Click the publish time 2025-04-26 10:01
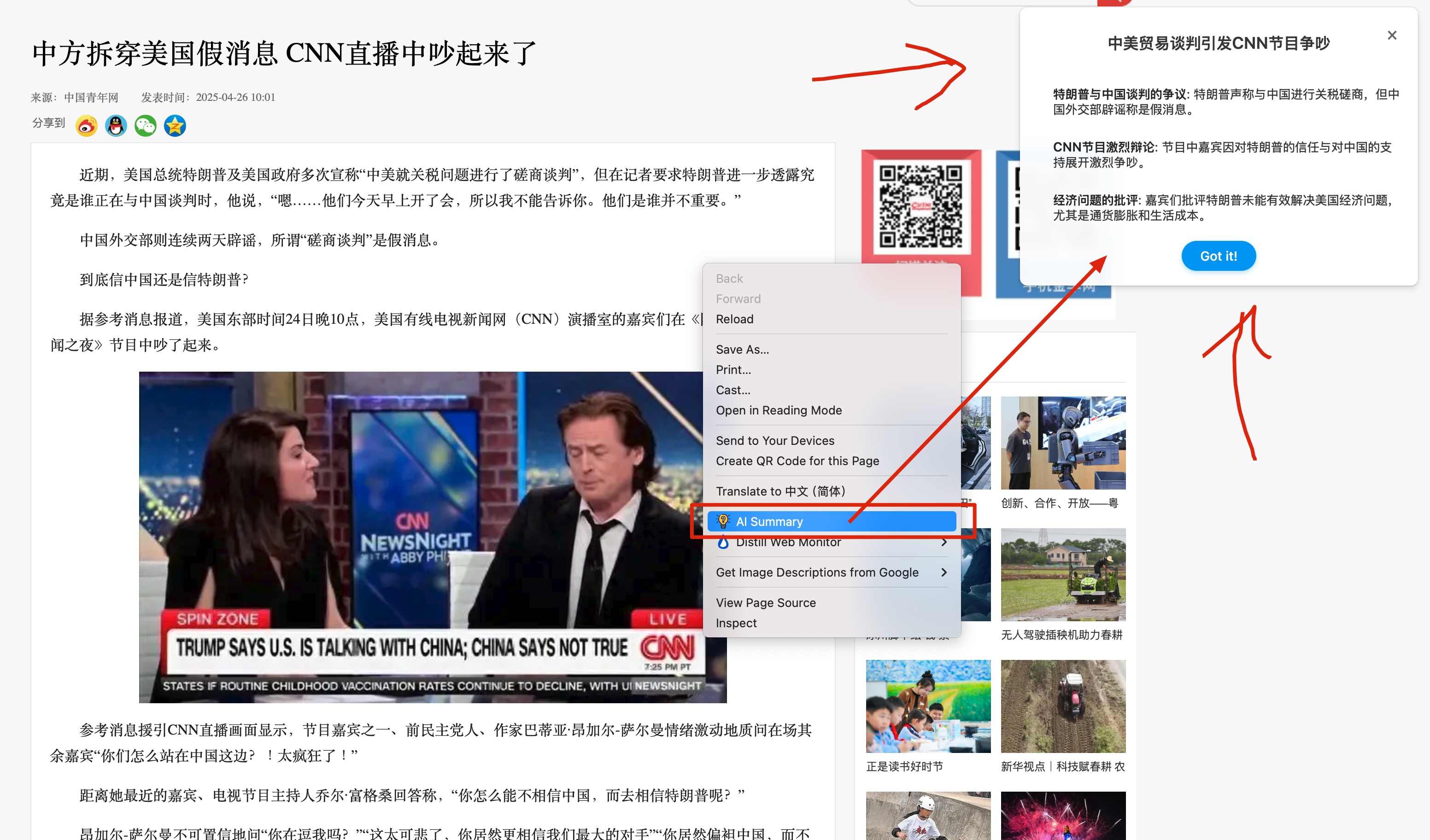The height and width of the screenshot is (840, 1430). click(235, 98)
